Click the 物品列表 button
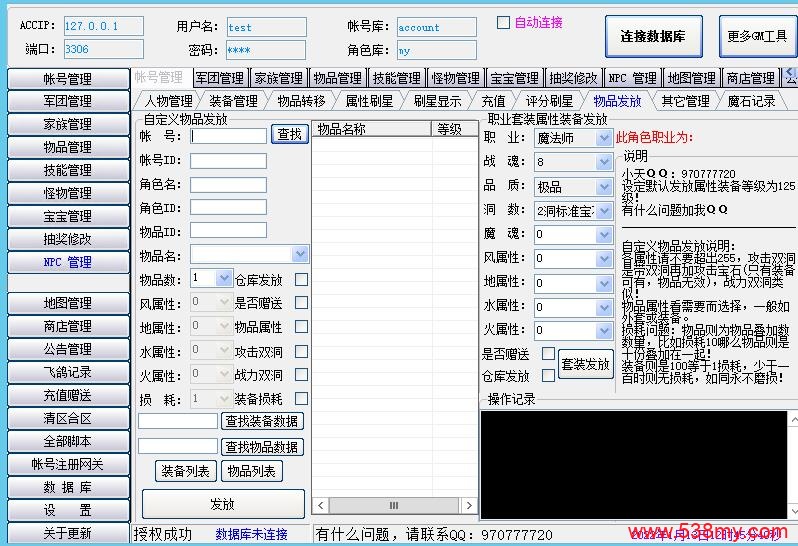 click(x=251, y=471)
